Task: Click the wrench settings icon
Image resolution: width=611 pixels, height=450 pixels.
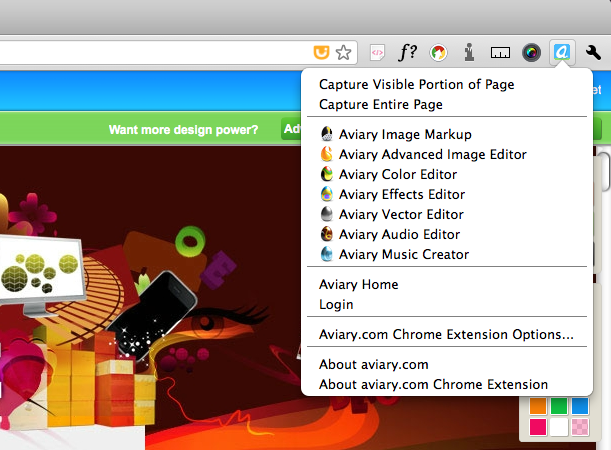Action: (x=593, y=52)
